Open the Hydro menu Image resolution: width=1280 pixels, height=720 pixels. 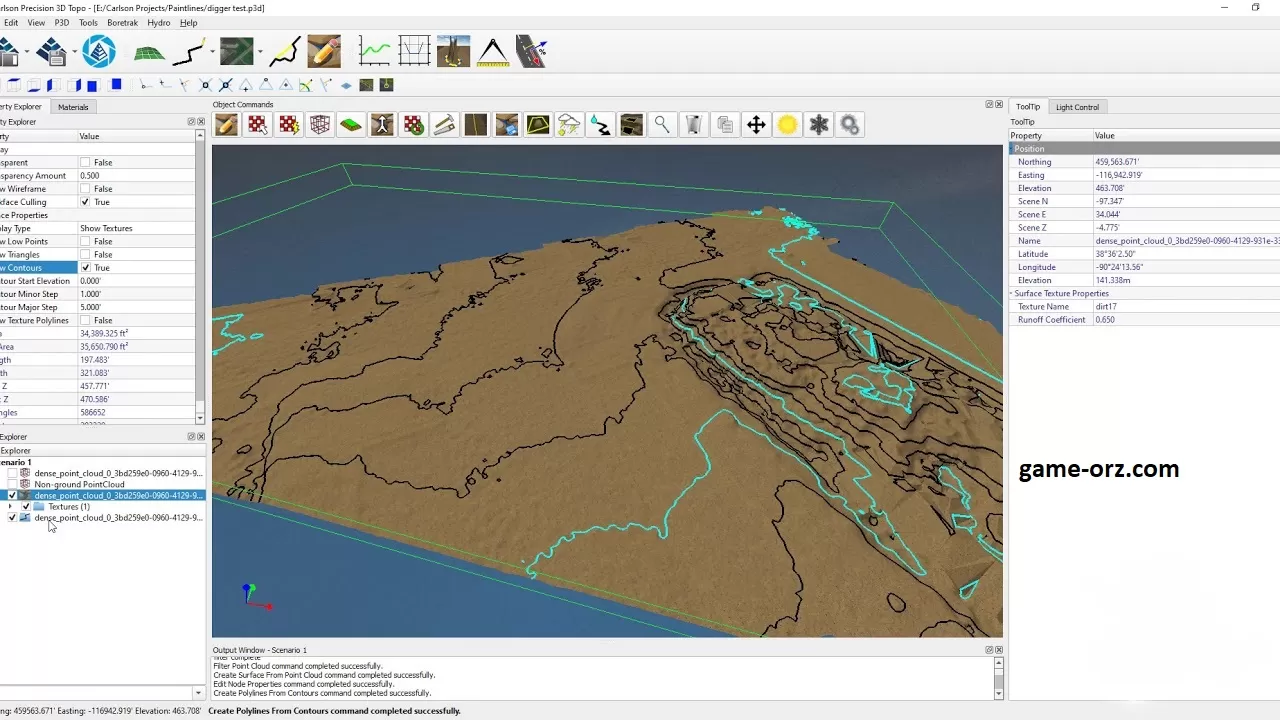point(159,22)
